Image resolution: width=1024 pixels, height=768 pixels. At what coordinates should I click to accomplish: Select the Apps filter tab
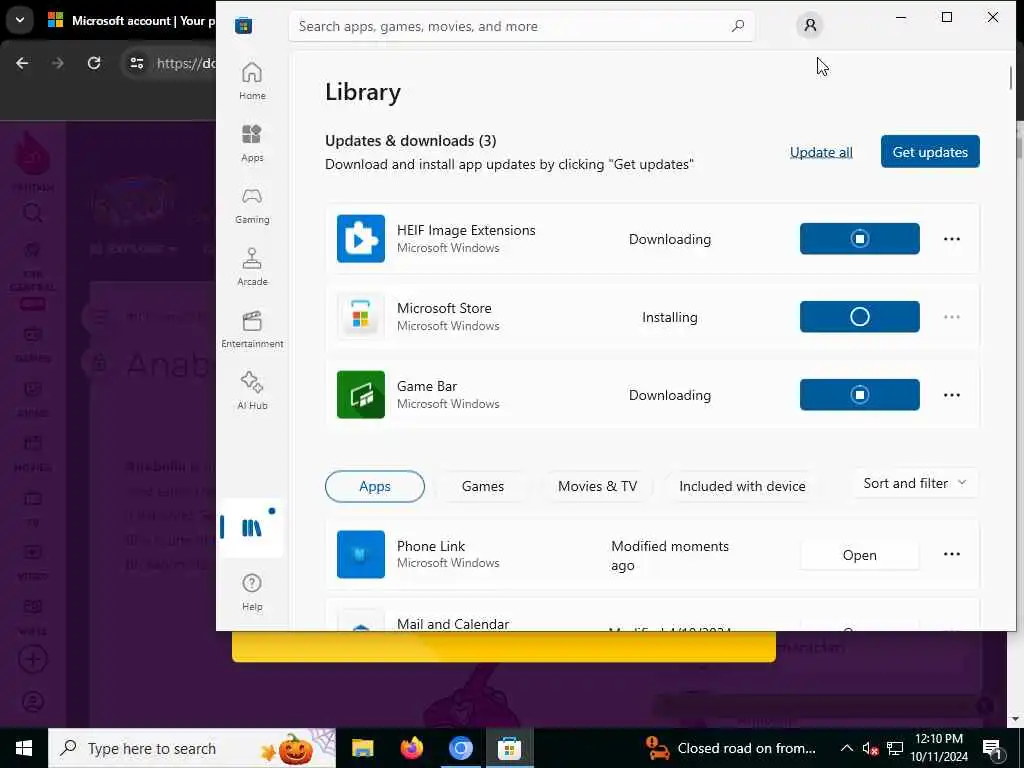(375, 487)
